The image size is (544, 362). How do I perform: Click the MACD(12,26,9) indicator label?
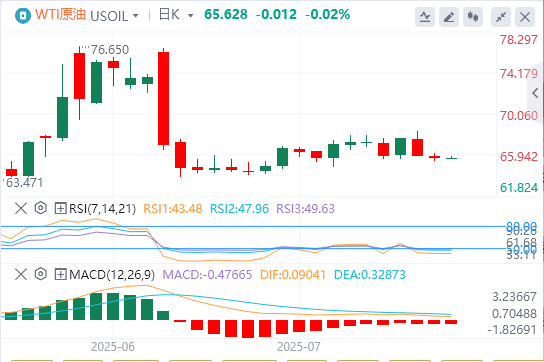pos(112,275)
